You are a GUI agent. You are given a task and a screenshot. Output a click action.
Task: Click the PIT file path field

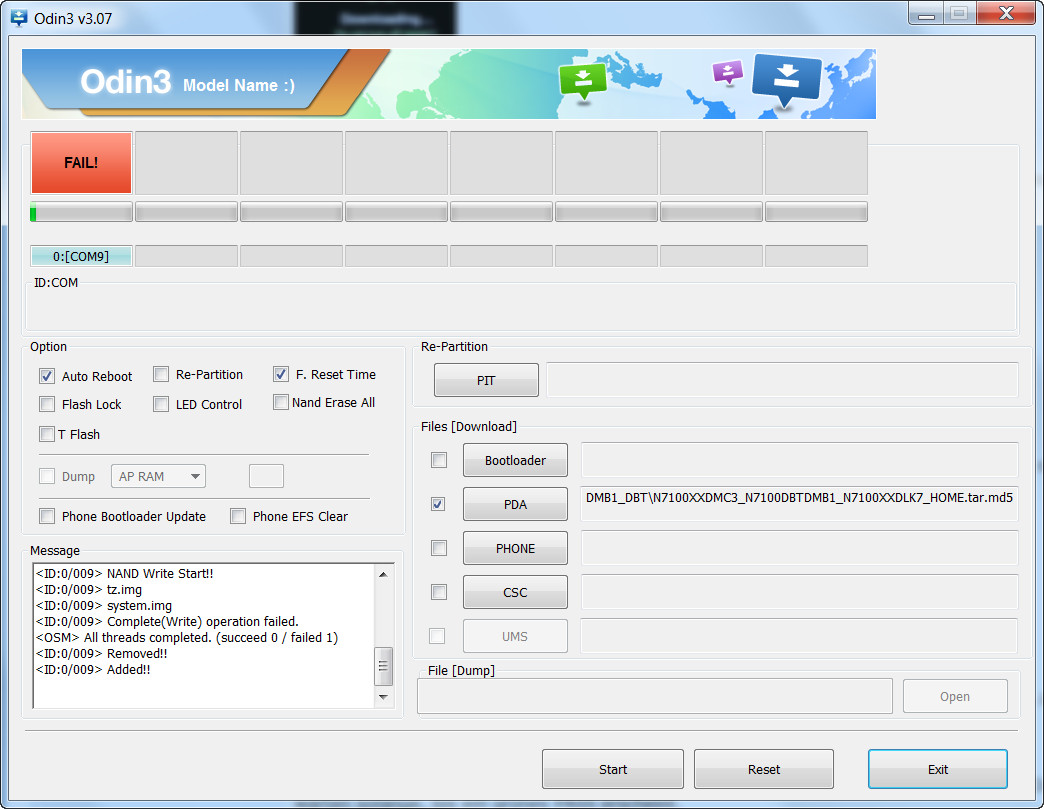click(x=782, y=380)
